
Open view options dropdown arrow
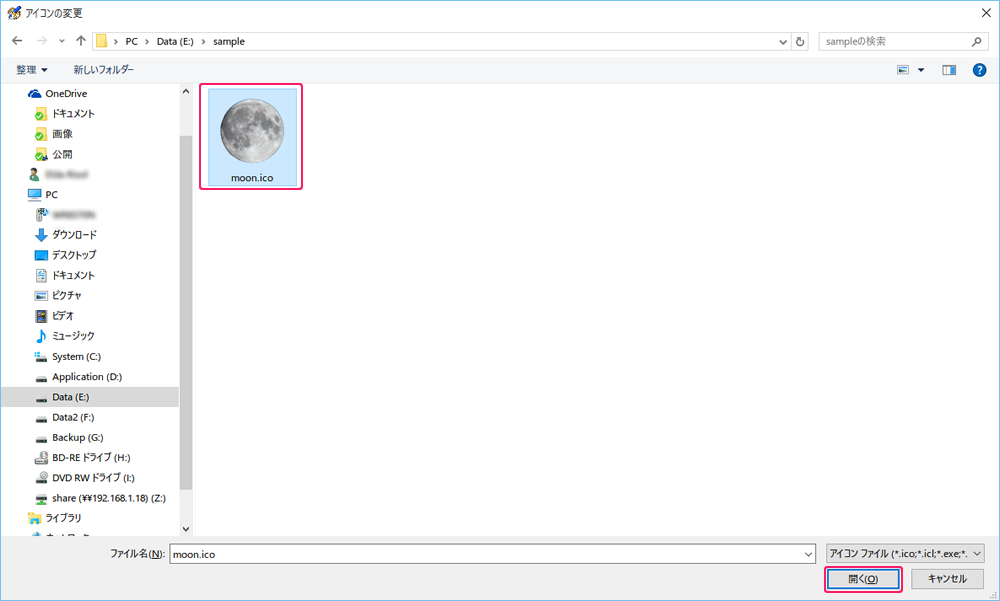(x=921, y=70)
